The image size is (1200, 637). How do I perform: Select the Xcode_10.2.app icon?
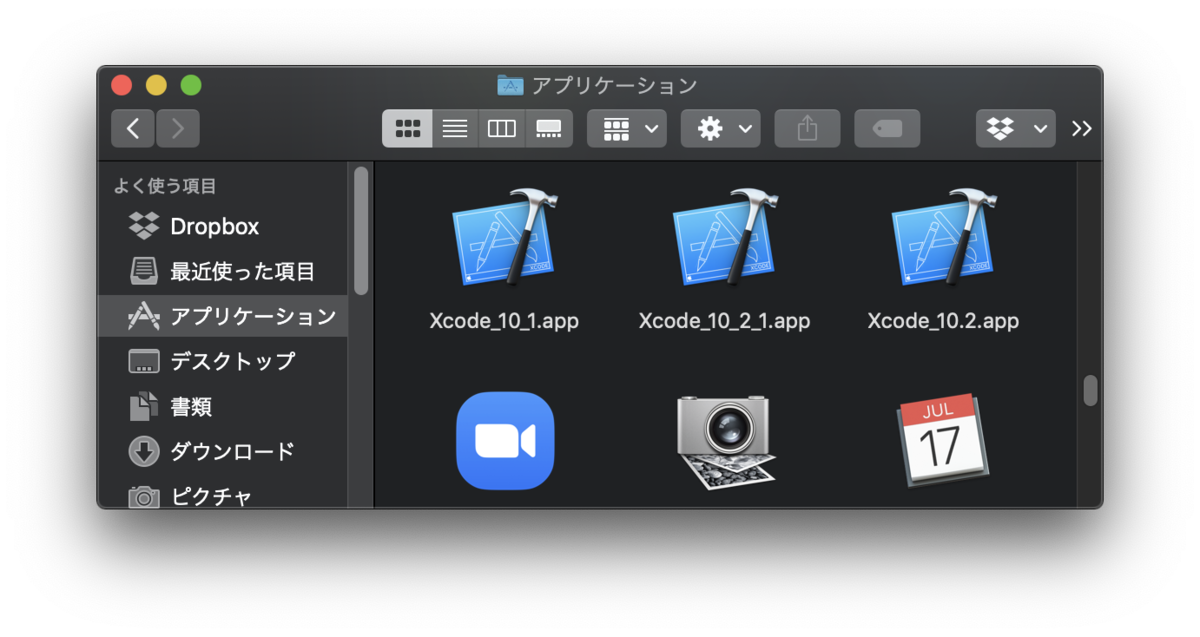(x=944, y=238)
